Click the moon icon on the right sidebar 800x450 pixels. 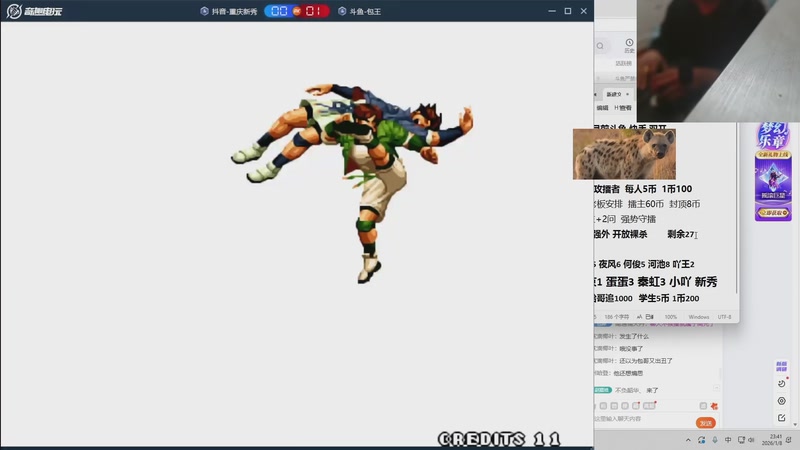tap(782, 384)
